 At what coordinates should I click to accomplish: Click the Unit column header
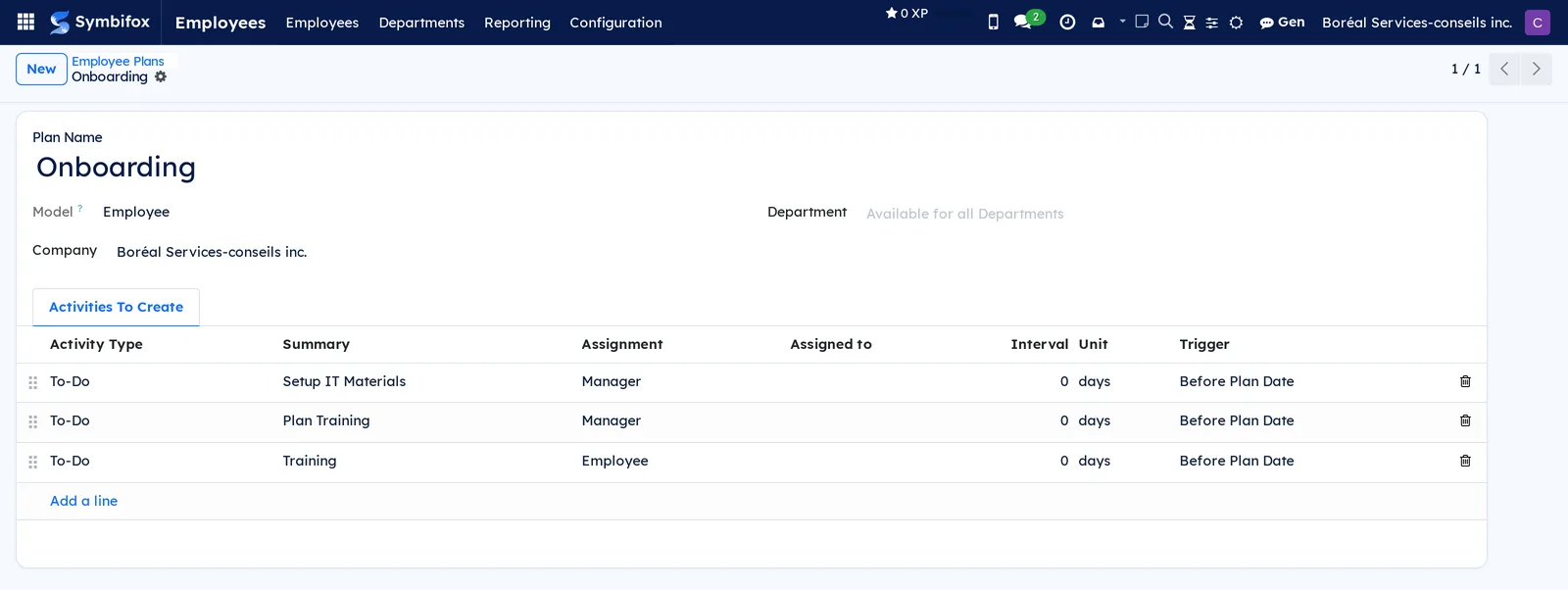(1094, 344)
